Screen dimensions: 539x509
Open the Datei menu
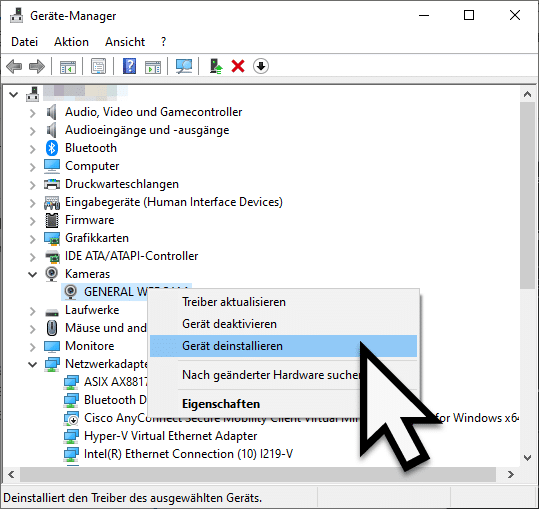[24, 42]
